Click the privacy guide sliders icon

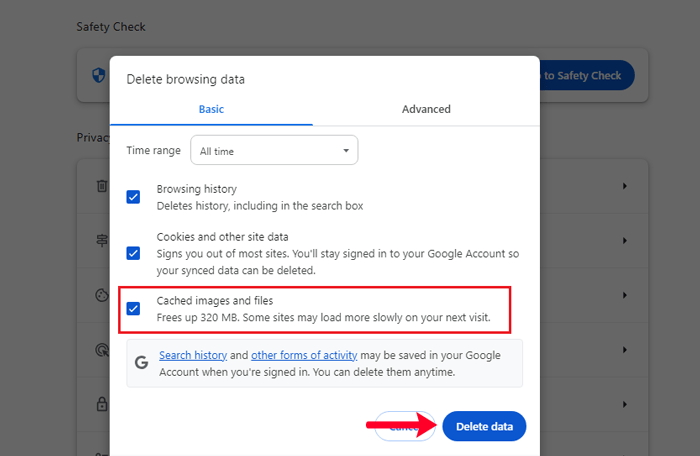tap(101, 241)
